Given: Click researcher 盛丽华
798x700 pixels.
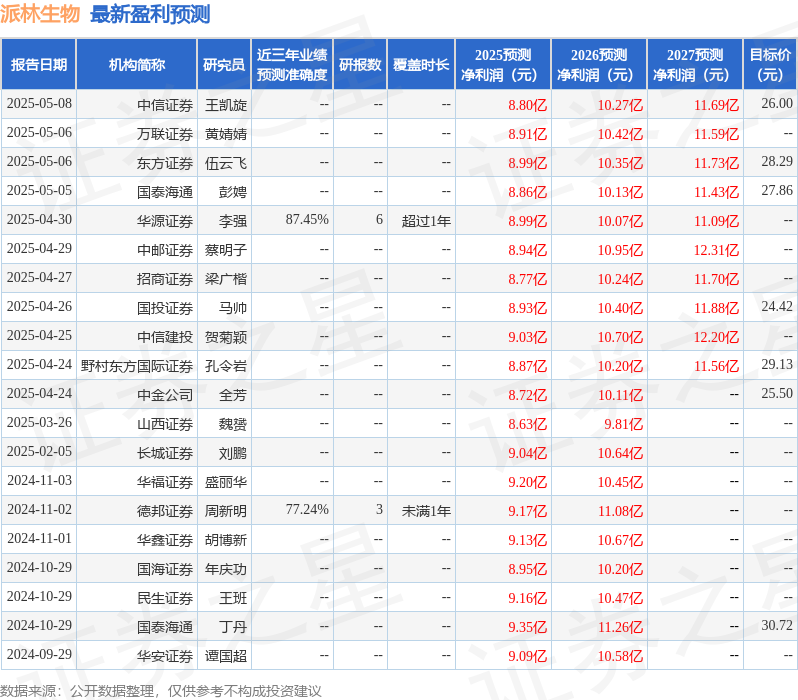Looking at the screenshot, I should click(225, 483).
